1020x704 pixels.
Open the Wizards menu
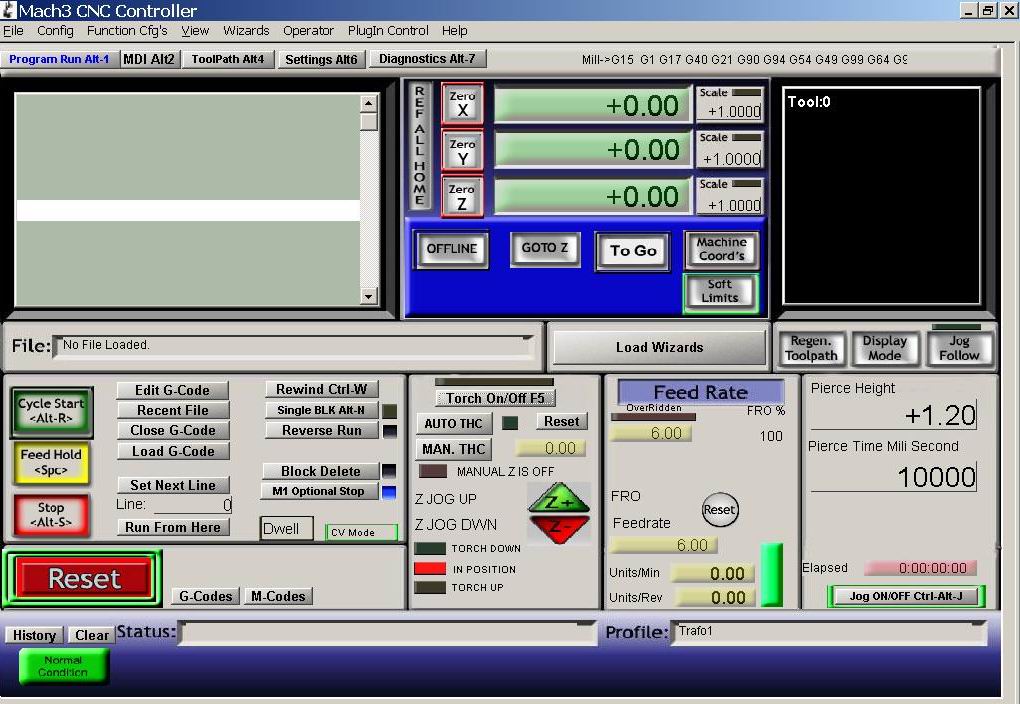coord(246,31)
